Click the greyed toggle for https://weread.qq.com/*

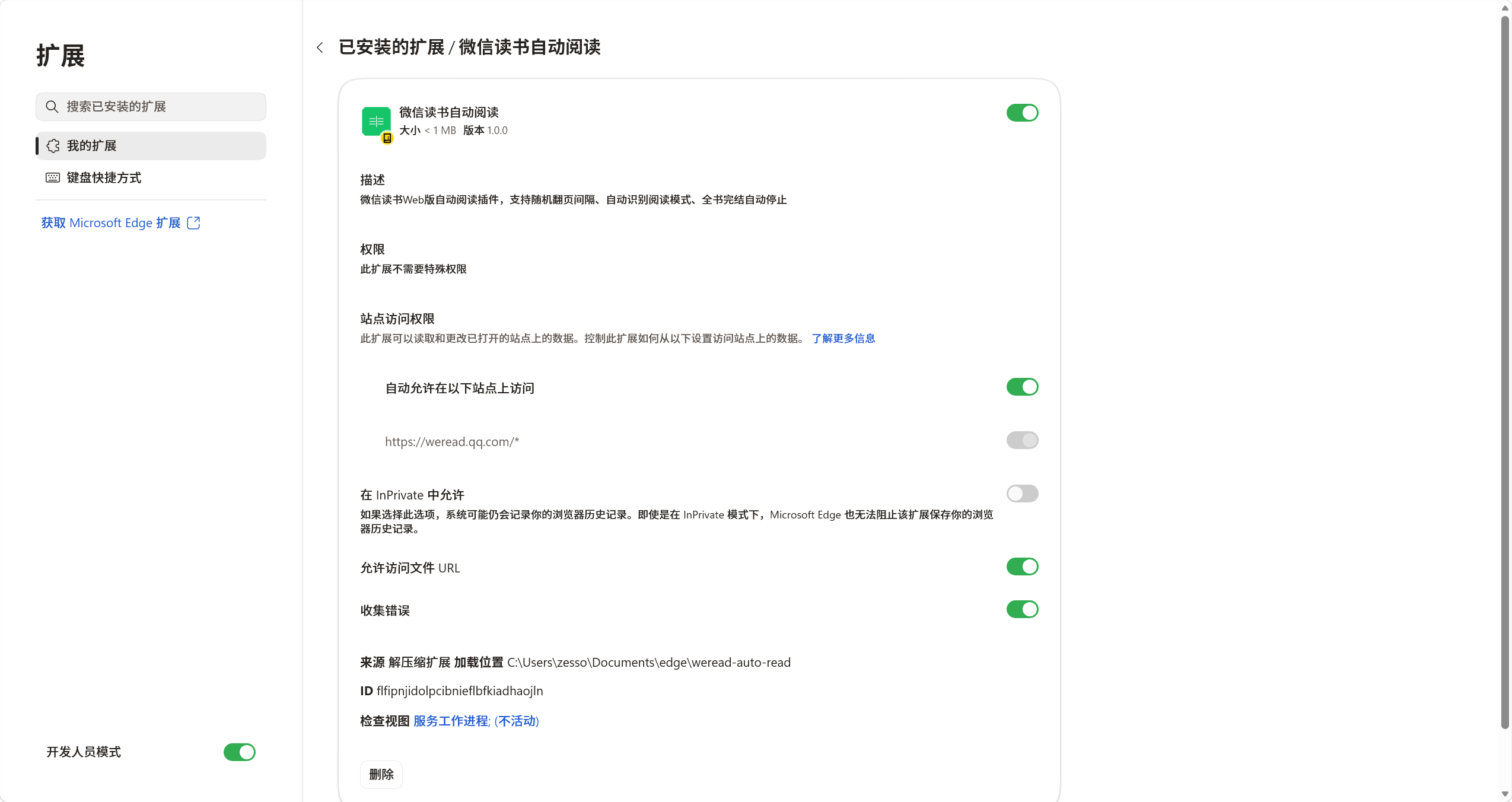tap(1022, 440)
